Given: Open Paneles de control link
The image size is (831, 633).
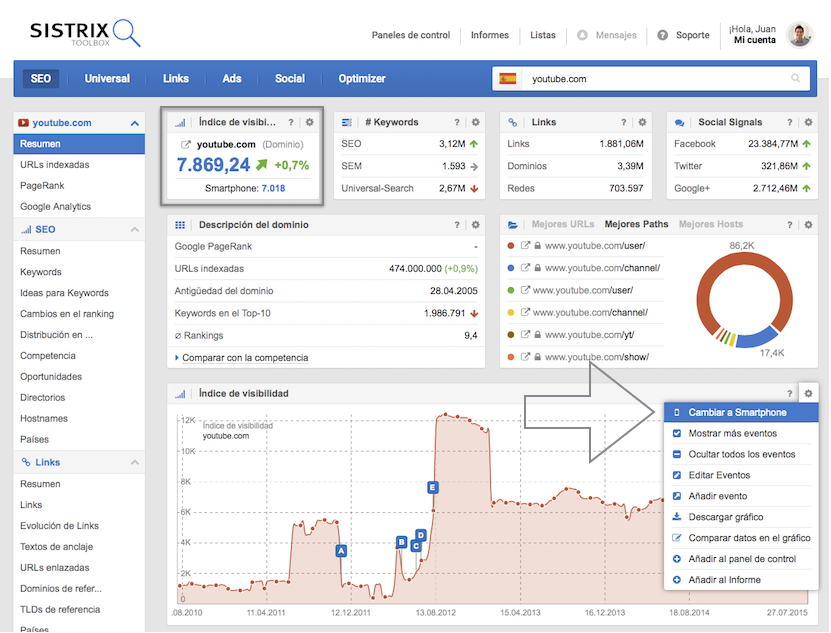Looking at the screenshot, I should tap(410, 35).
